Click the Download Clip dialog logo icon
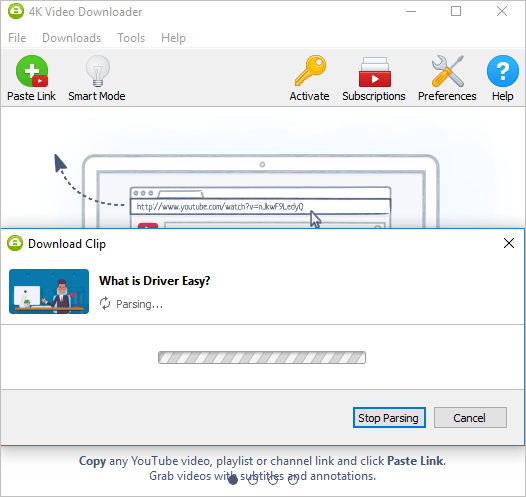Image resolution: width=526 pixels, height=497 pixels. tap(15, 243)
